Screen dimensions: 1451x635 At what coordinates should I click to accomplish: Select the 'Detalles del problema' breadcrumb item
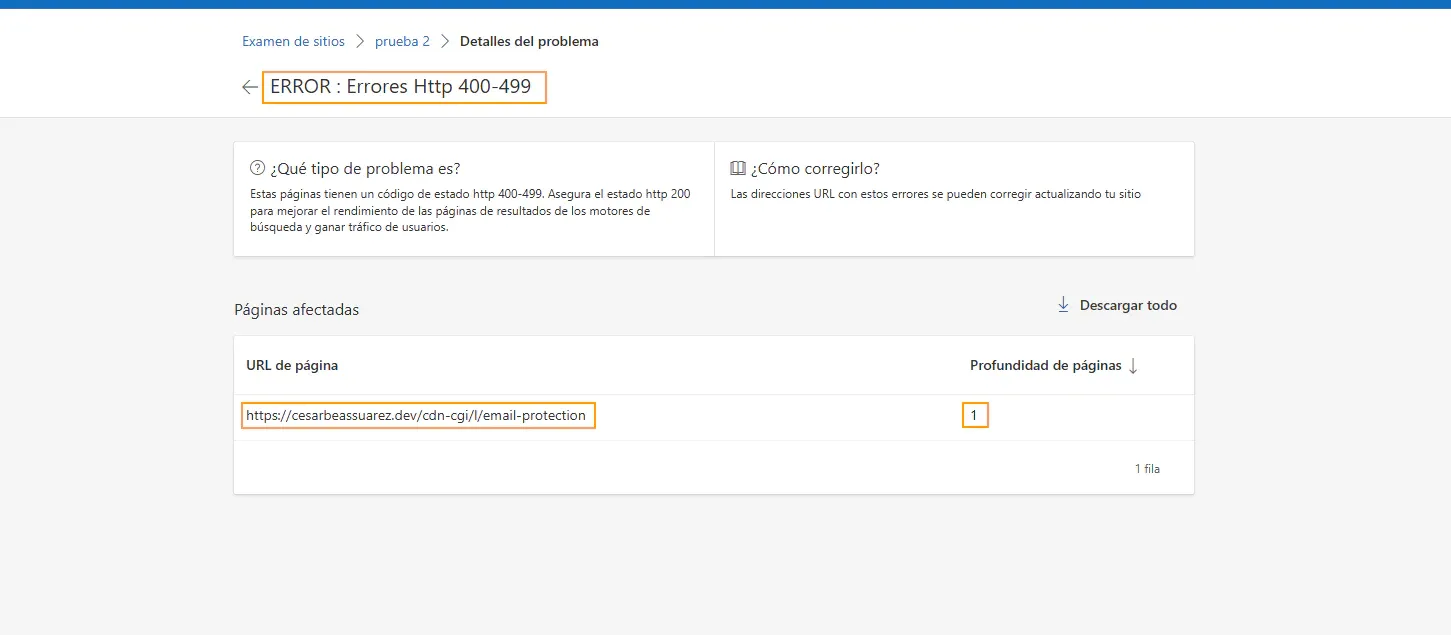529,41
